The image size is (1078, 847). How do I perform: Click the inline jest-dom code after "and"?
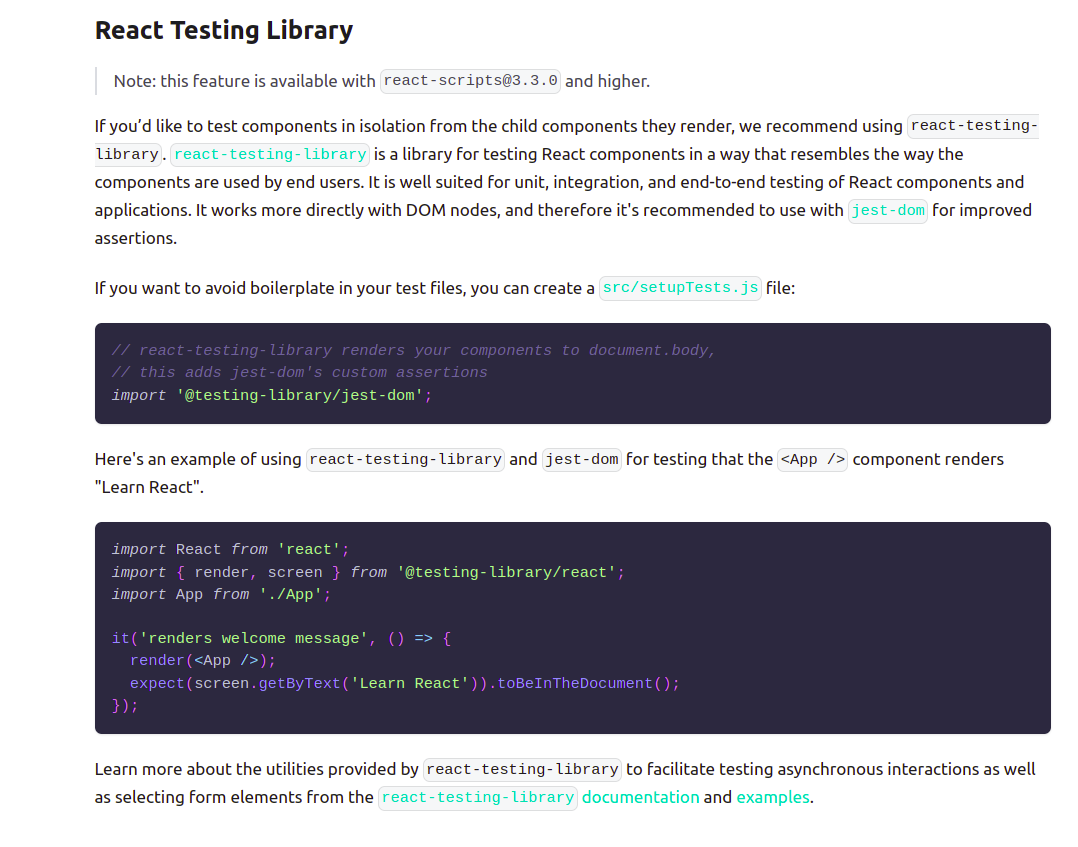(x=582, y=459)
